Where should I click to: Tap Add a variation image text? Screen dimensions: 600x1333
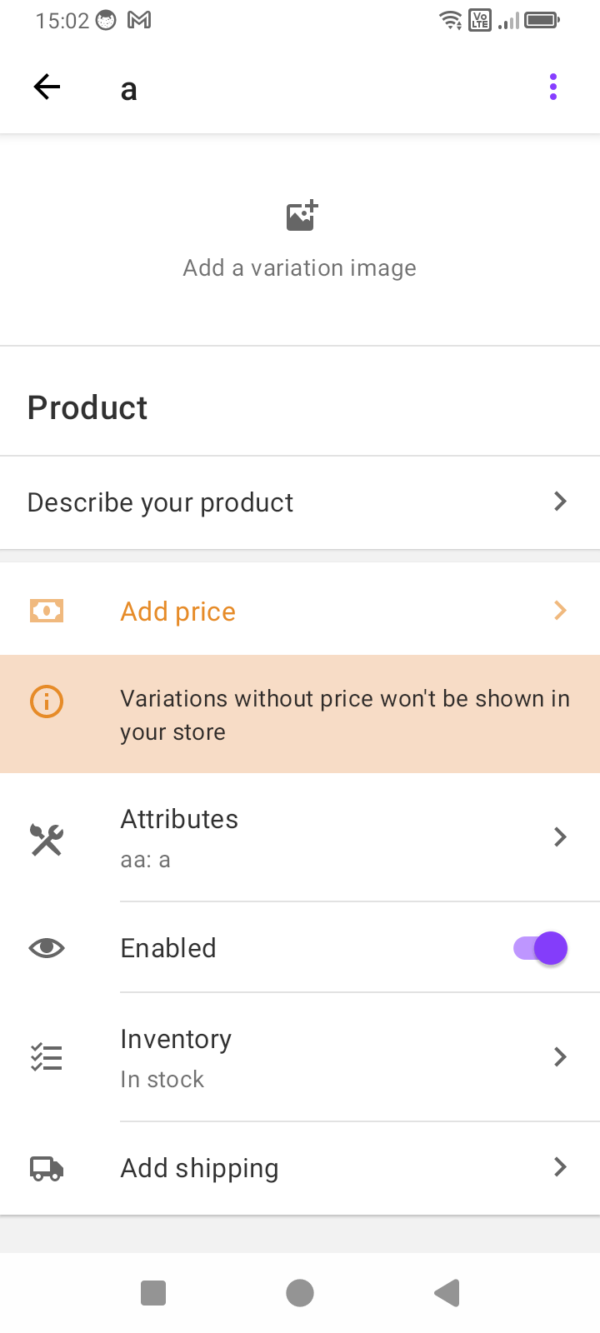299,268
